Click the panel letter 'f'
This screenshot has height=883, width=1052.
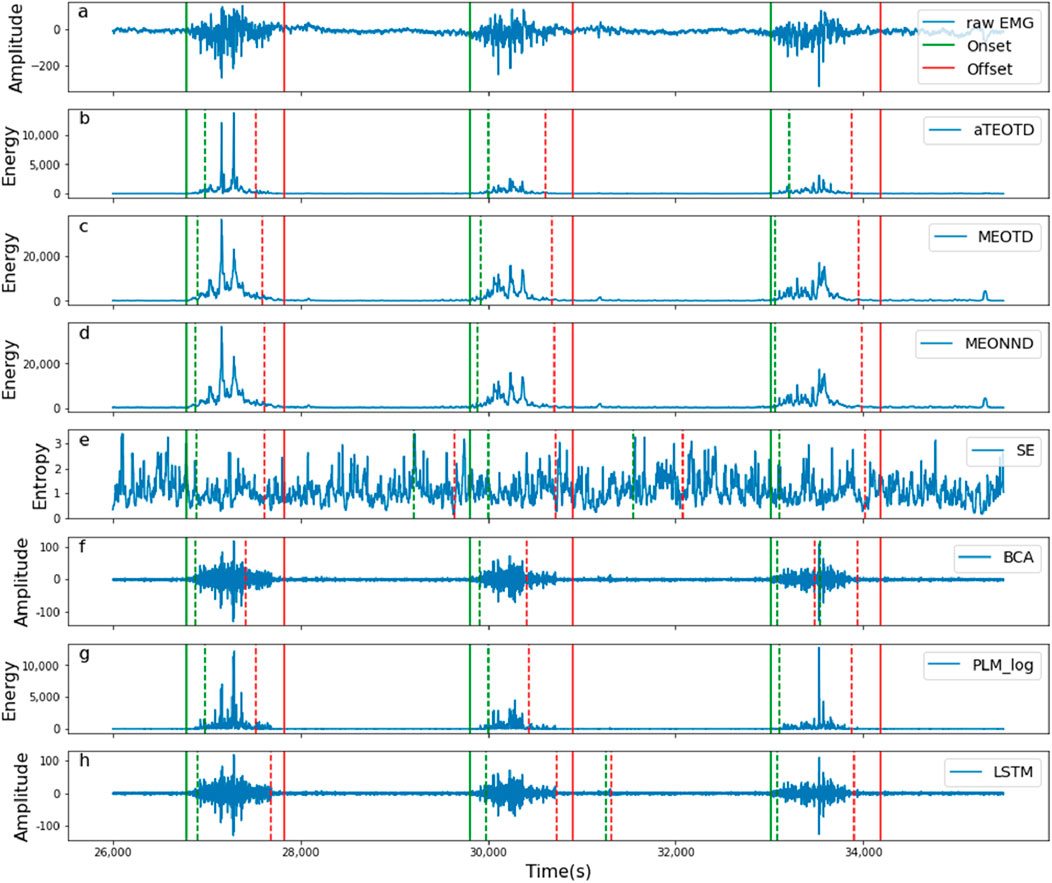[82, 546]
